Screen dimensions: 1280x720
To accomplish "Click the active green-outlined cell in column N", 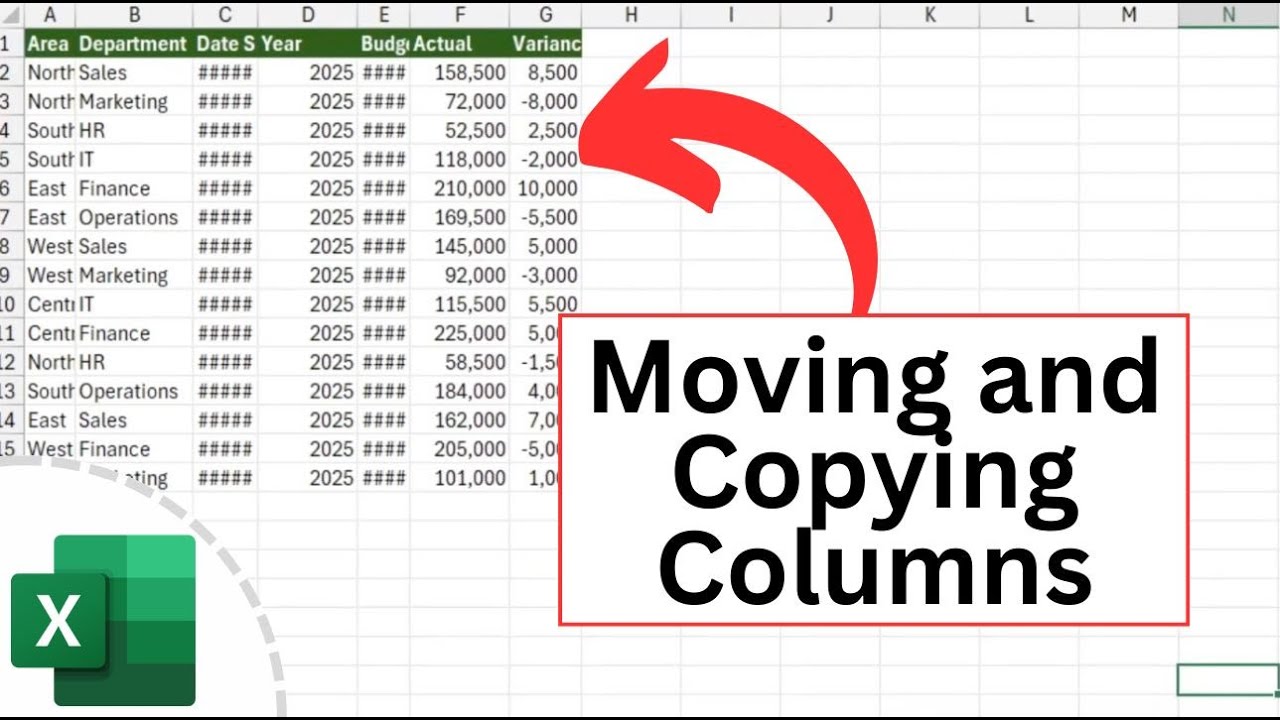I will 1229,679.
